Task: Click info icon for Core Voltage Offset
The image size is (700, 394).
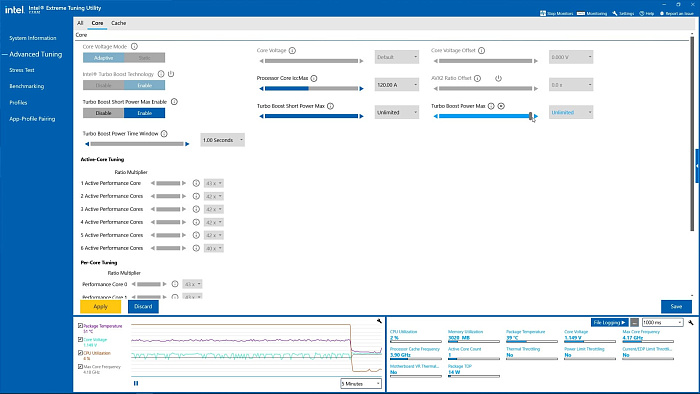Action: [x=482, y=50]
